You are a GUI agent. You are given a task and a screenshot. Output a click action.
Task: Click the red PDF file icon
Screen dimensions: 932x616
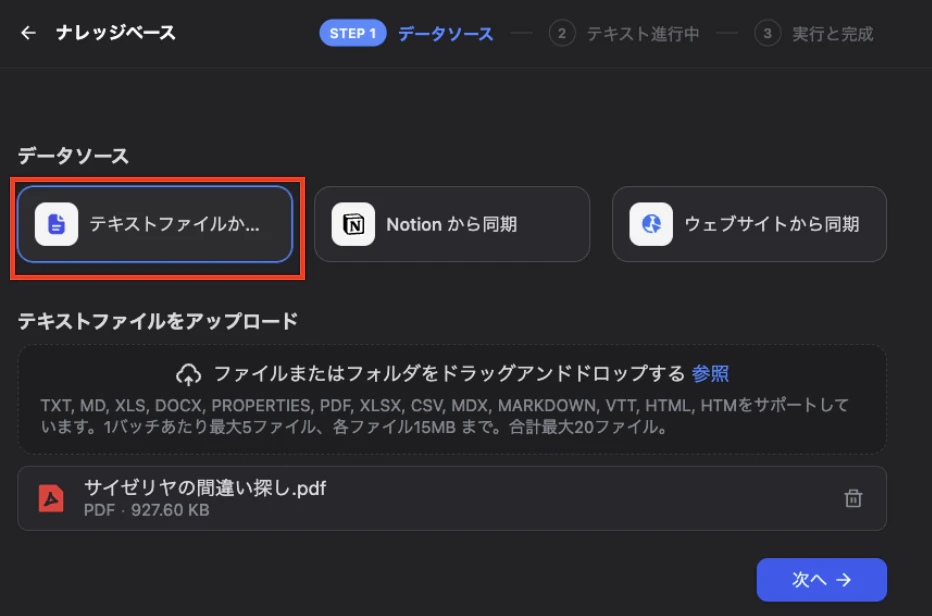coord(51,498)
